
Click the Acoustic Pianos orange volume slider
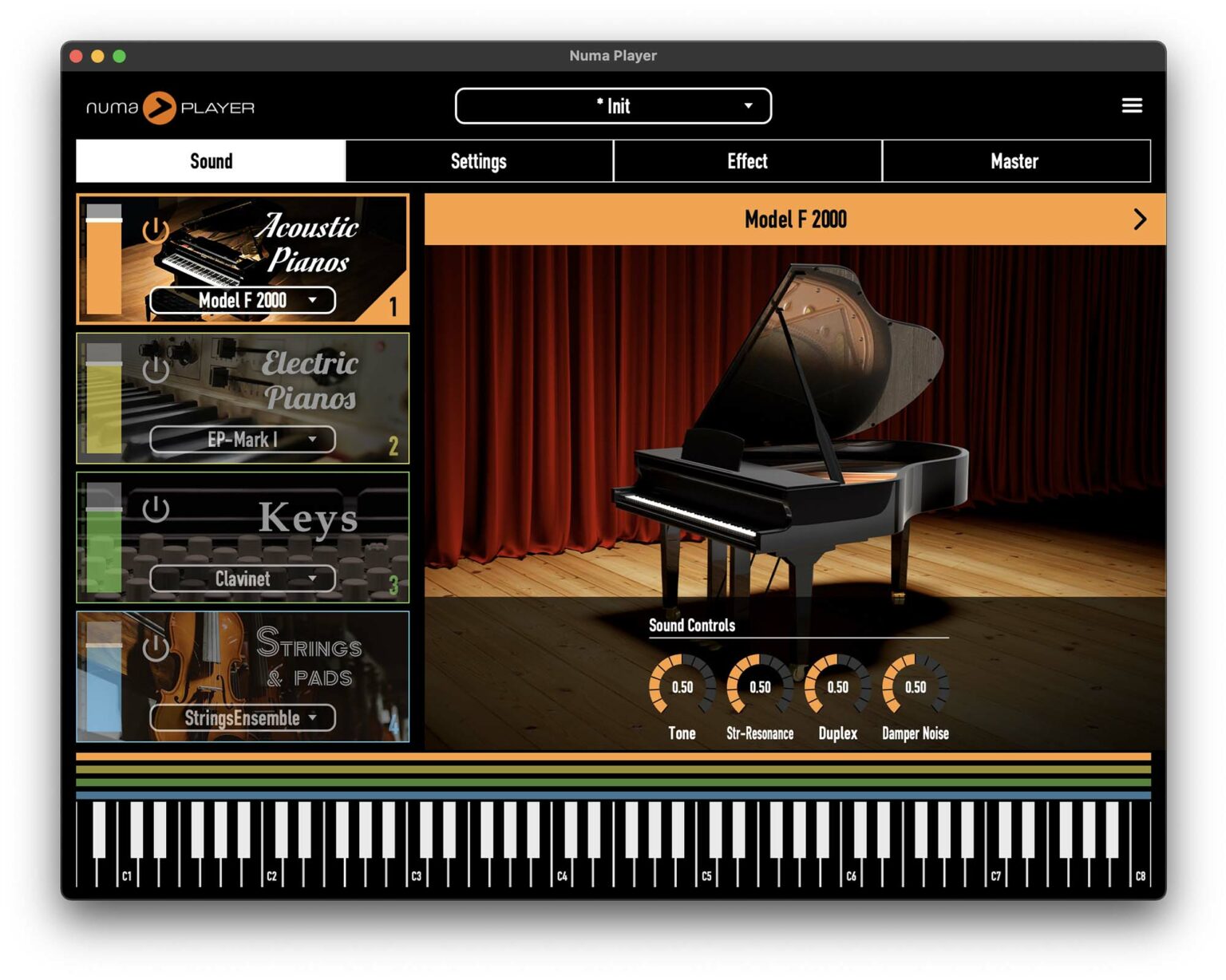[104, 263]
